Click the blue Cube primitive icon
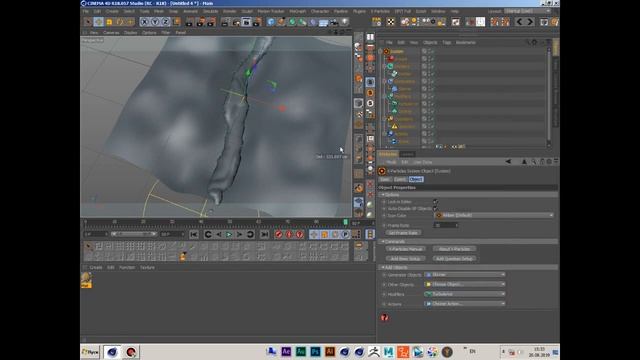640x360 pixels. (x=271, y=22)
